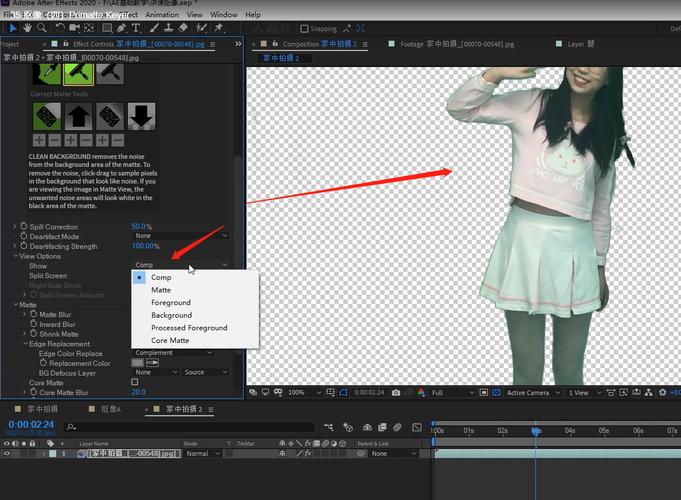Collapse the View Options section

(15, 256)
